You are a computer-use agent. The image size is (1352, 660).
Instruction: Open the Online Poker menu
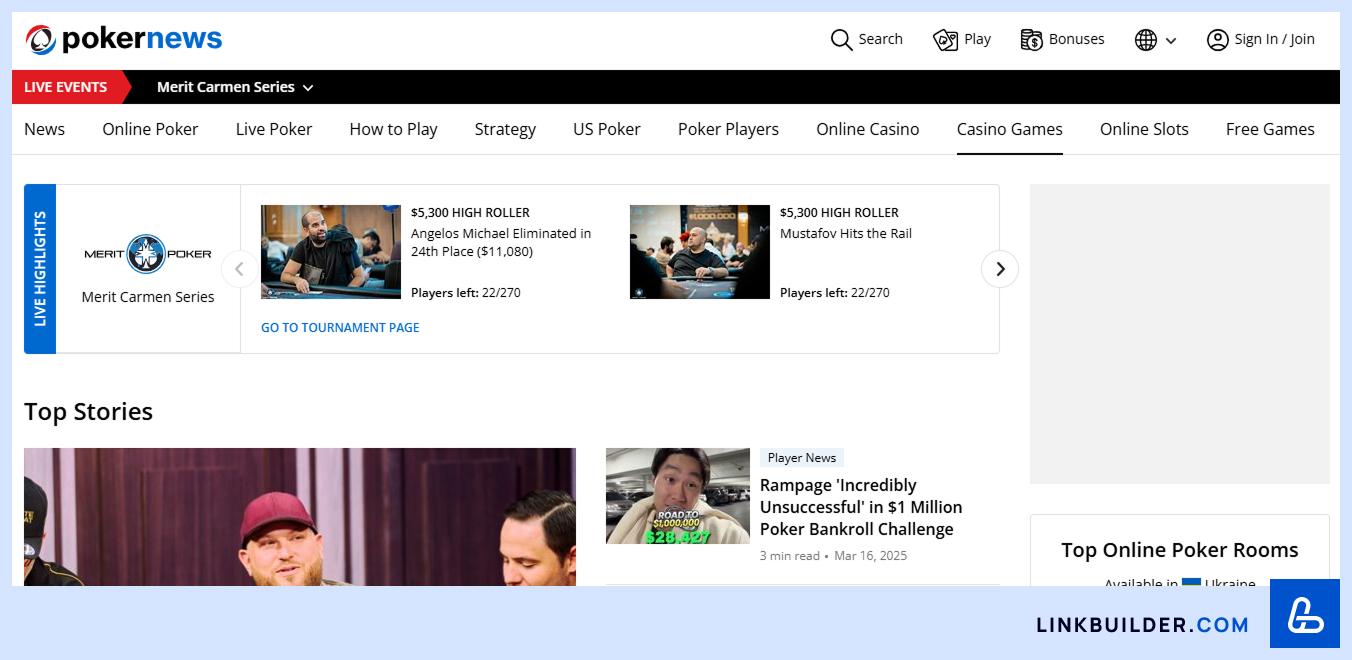[x=150, y=129]
